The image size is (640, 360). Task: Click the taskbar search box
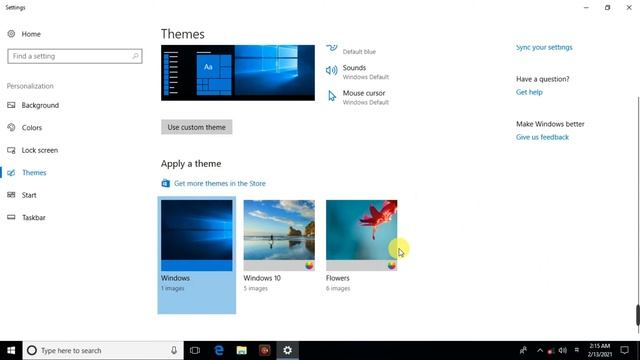click(x=103, y=350)
